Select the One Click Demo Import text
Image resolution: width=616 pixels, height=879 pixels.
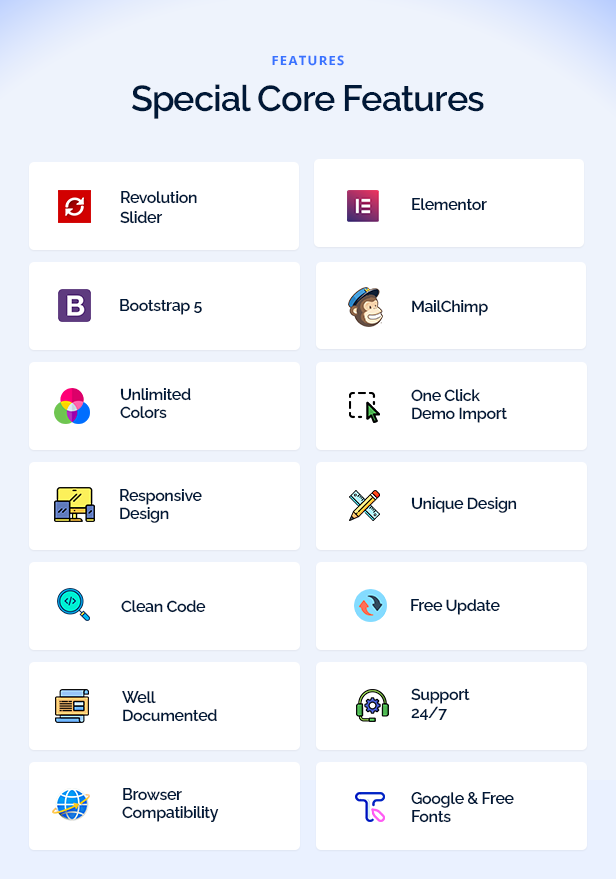(458, 405)
